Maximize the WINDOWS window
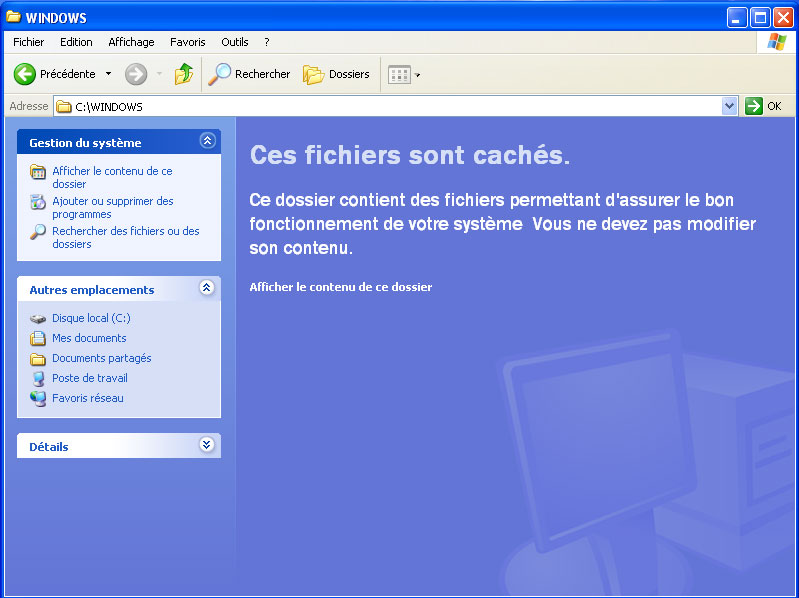This screenshot has height=598, width=799. [x=760, y=18]
